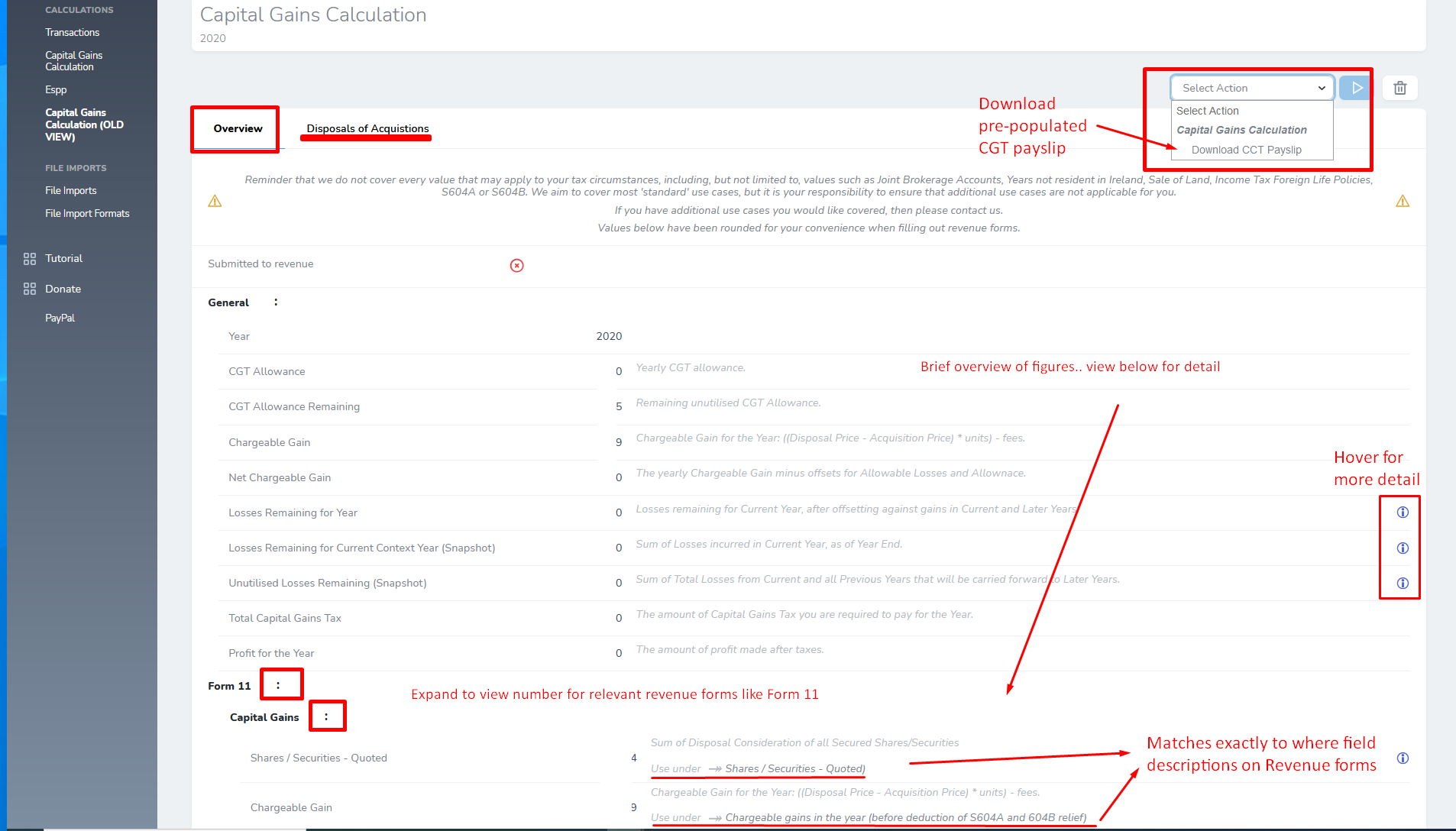Screen dimensions: 1456x831
Task: Click the CGT Allowance Remaining label
Action: point(294,406)
